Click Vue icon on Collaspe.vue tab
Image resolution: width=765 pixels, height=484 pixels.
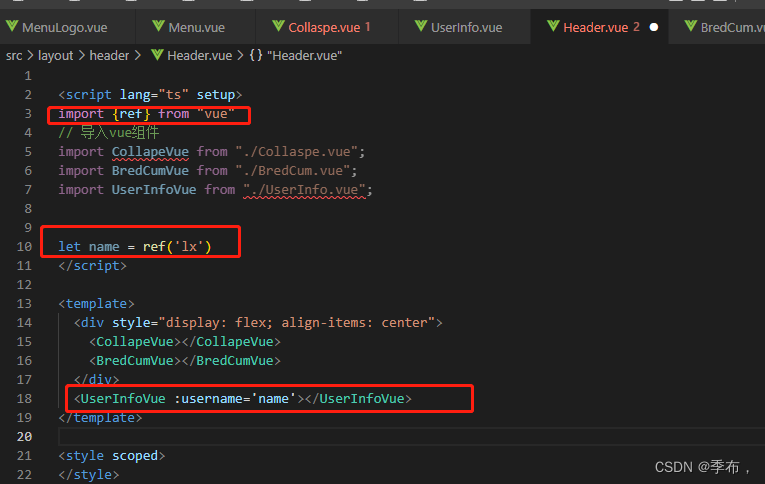pos(279,26)
